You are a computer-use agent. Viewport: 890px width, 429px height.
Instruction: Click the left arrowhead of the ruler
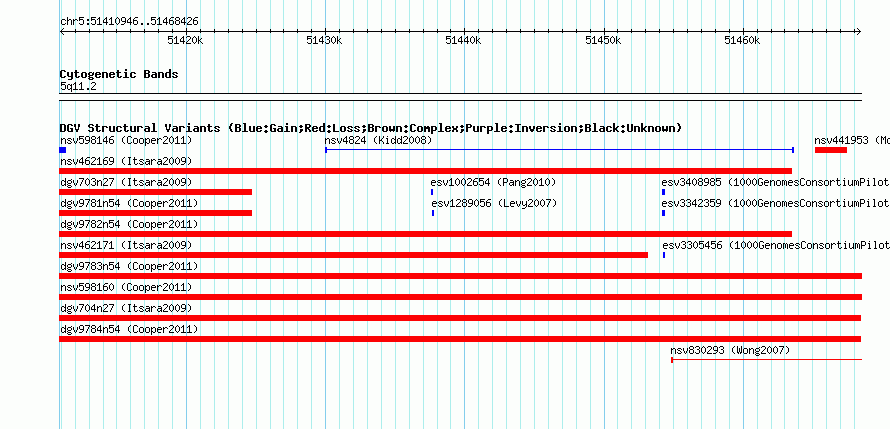click(x=62, y=32)
